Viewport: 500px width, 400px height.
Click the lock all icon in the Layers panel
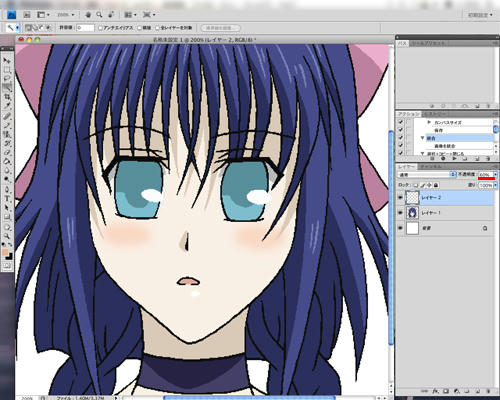[436, 185]
